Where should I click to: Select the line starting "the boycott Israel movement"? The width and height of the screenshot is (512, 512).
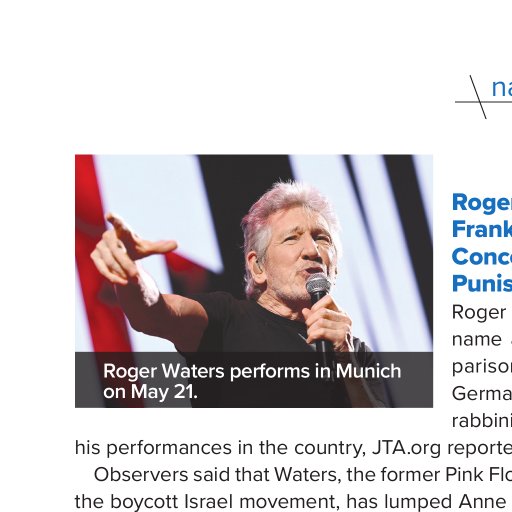coord(293,502)
